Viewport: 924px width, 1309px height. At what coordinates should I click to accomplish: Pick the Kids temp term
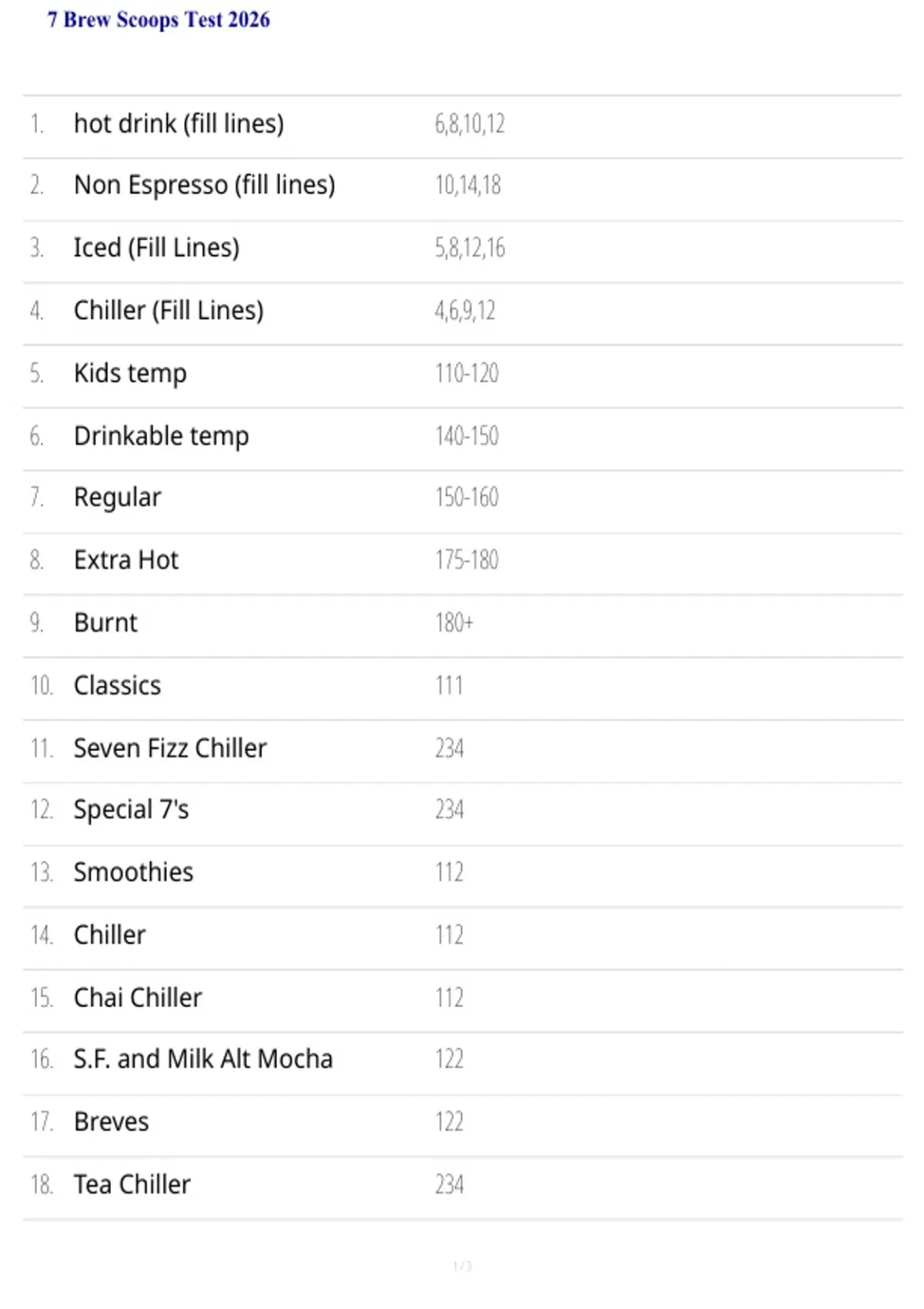click(x=130, y=373)
